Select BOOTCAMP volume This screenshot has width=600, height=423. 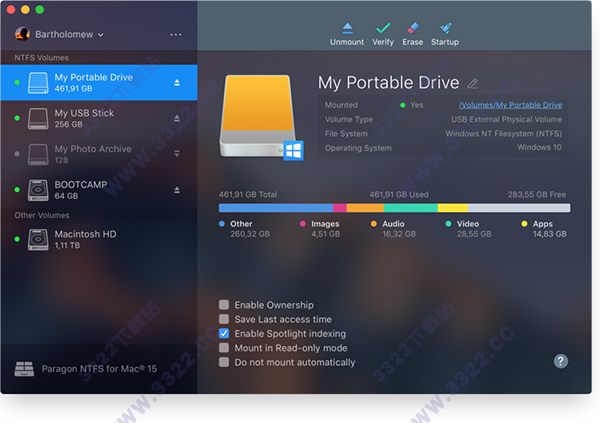click(x=99, y=190)
